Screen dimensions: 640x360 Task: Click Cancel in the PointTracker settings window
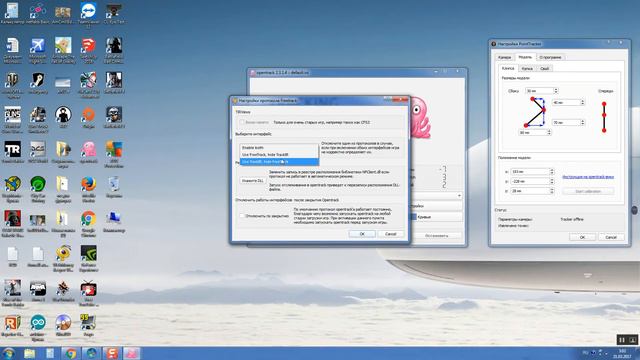(x=611, y=237)
